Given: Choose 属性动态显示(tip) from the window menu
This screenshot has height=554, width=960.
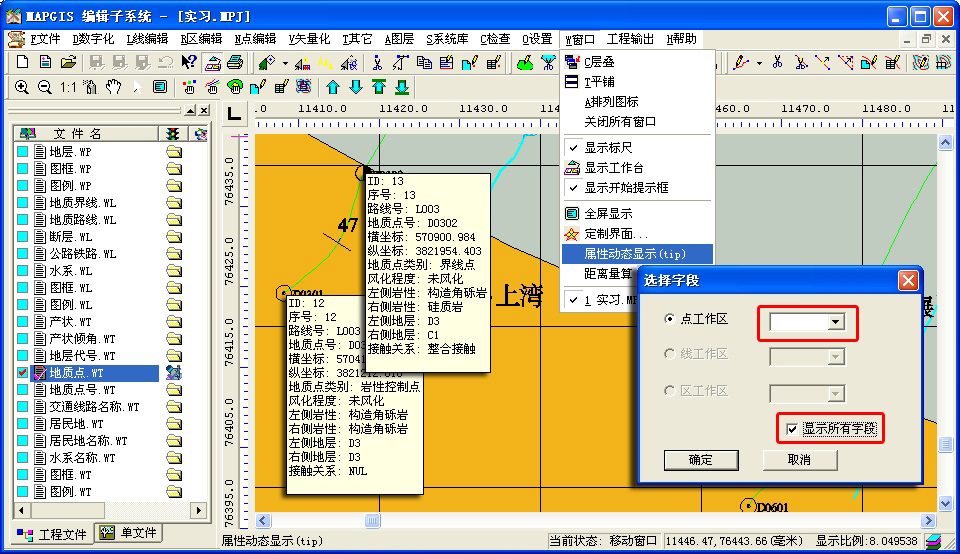Looking at the screenshot, I should pyautogui.click(x=637, y=253).
